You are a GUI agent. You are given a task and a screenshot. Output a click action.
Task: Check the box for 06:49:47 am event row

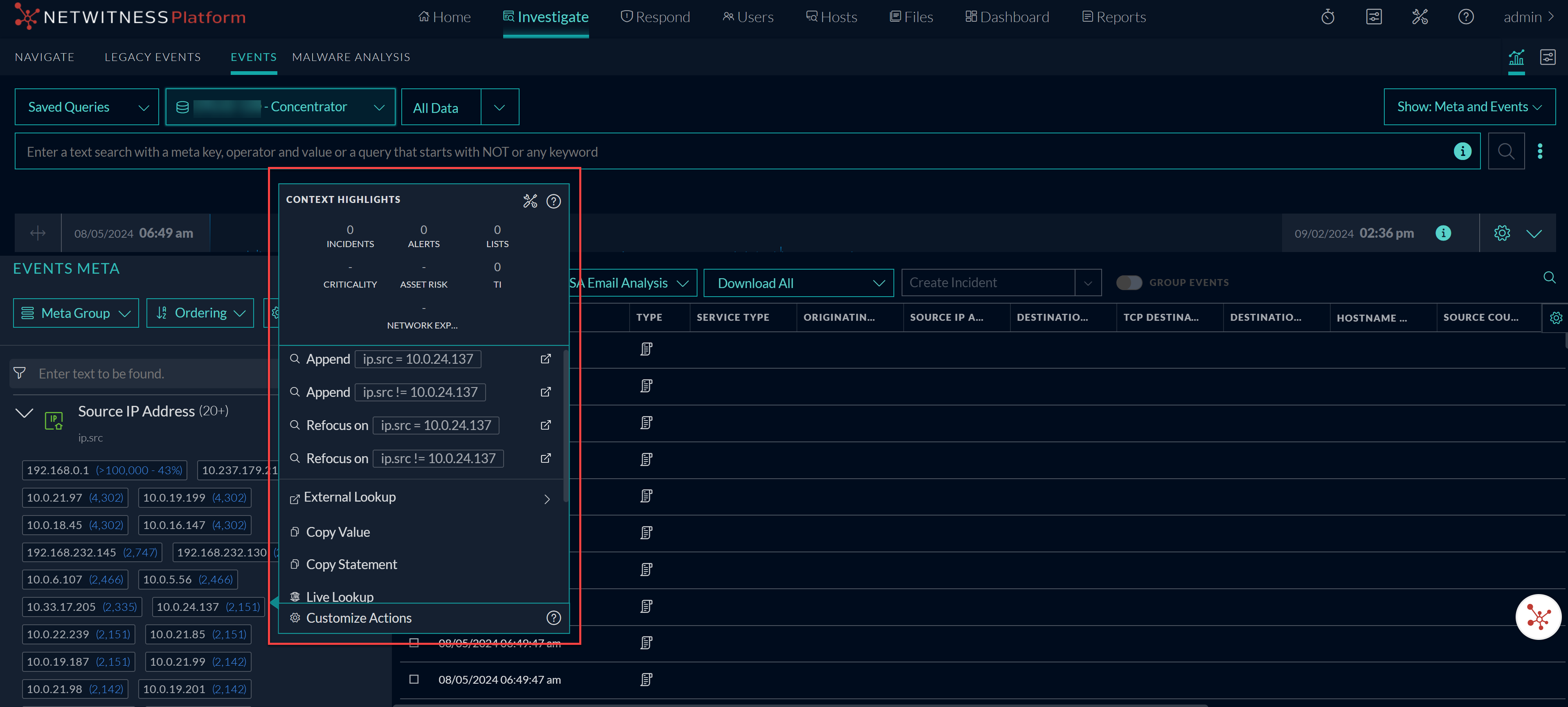[414, 679]
